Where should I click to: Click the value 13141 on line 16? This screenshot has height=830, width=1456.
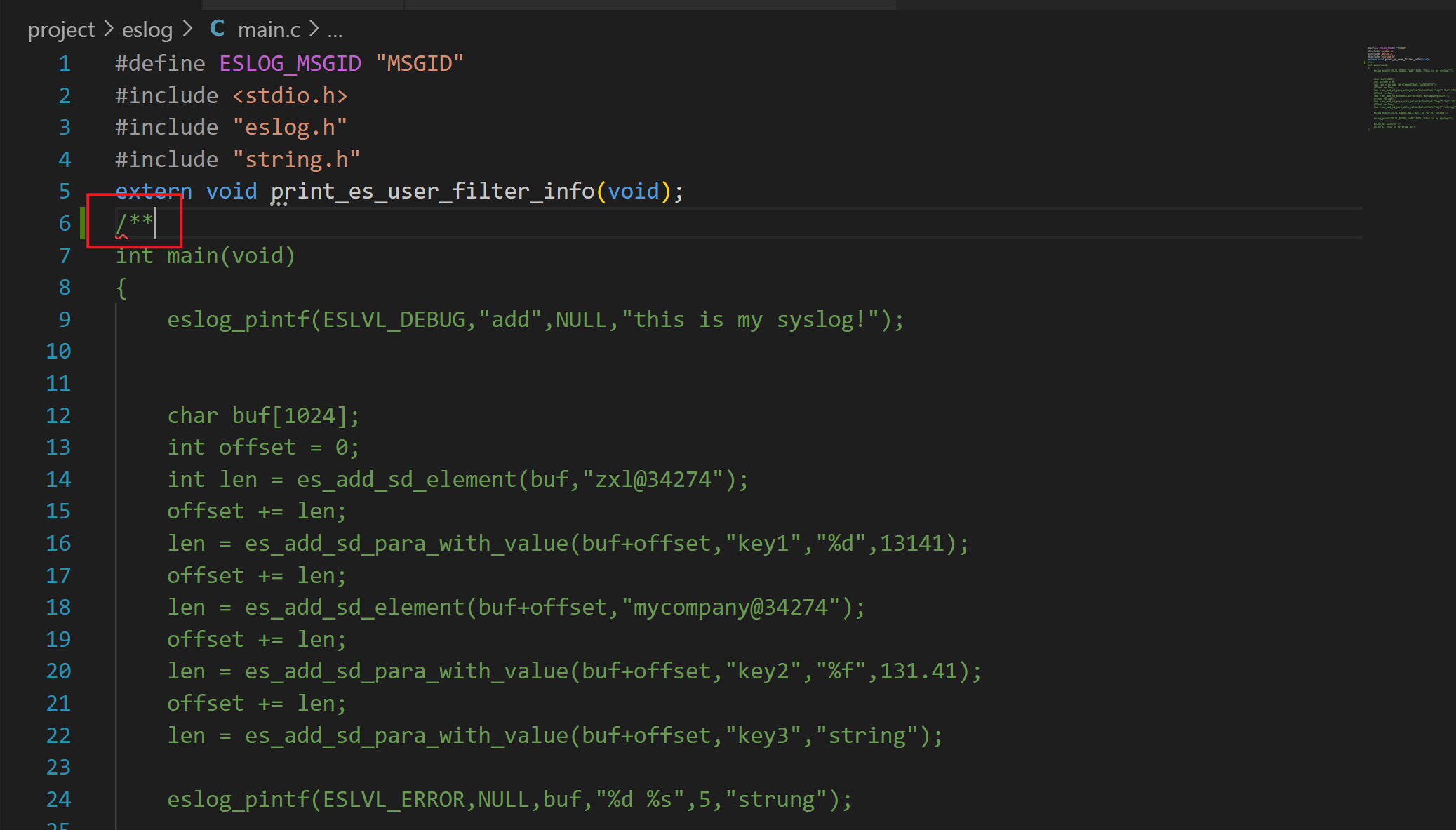912,544
